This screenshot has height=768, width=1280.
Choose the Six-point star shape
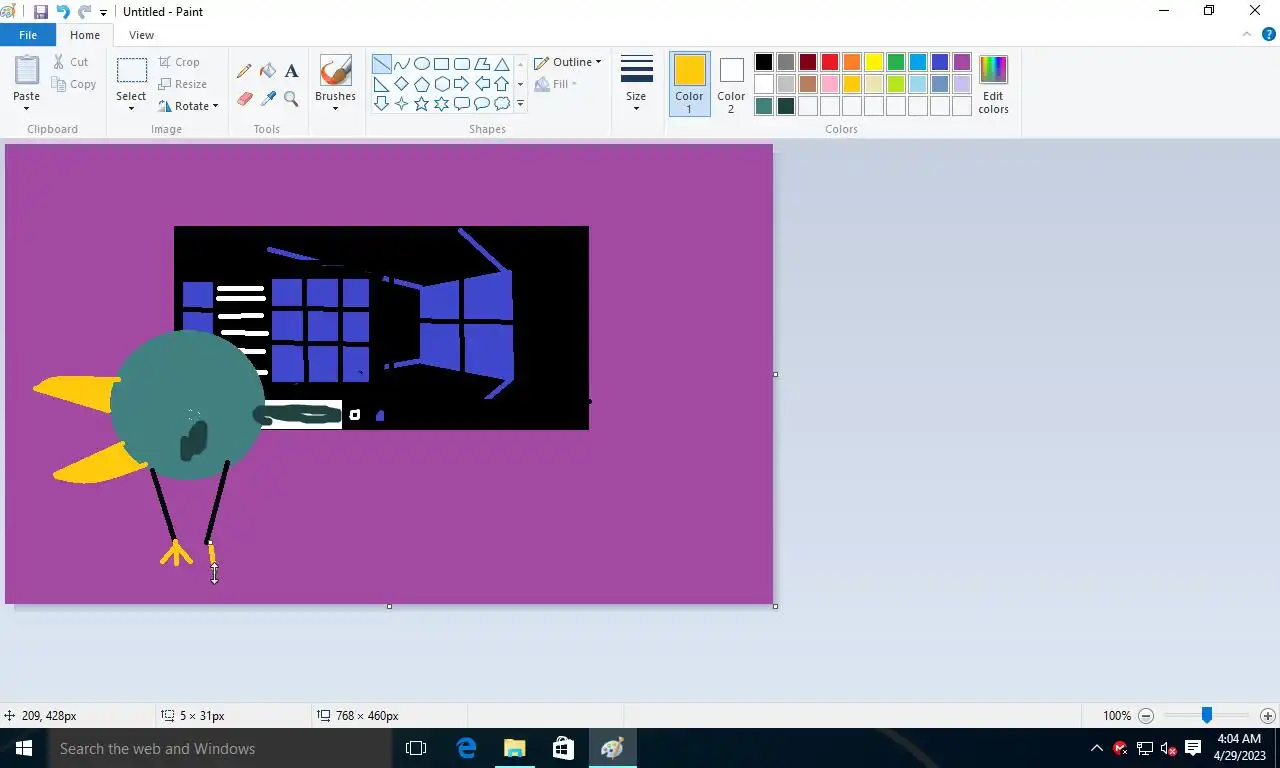(442, 104)
